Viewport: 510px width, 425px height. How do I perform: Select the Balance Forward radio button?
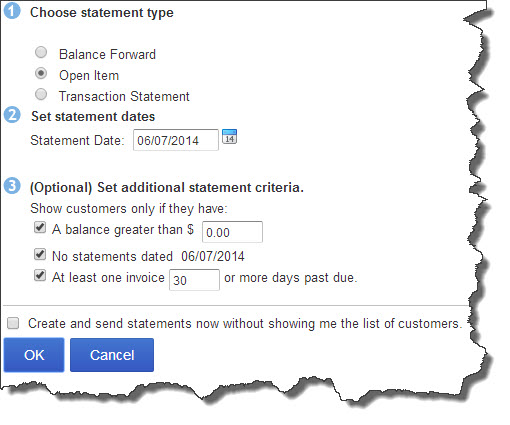(x=41, y=52)
